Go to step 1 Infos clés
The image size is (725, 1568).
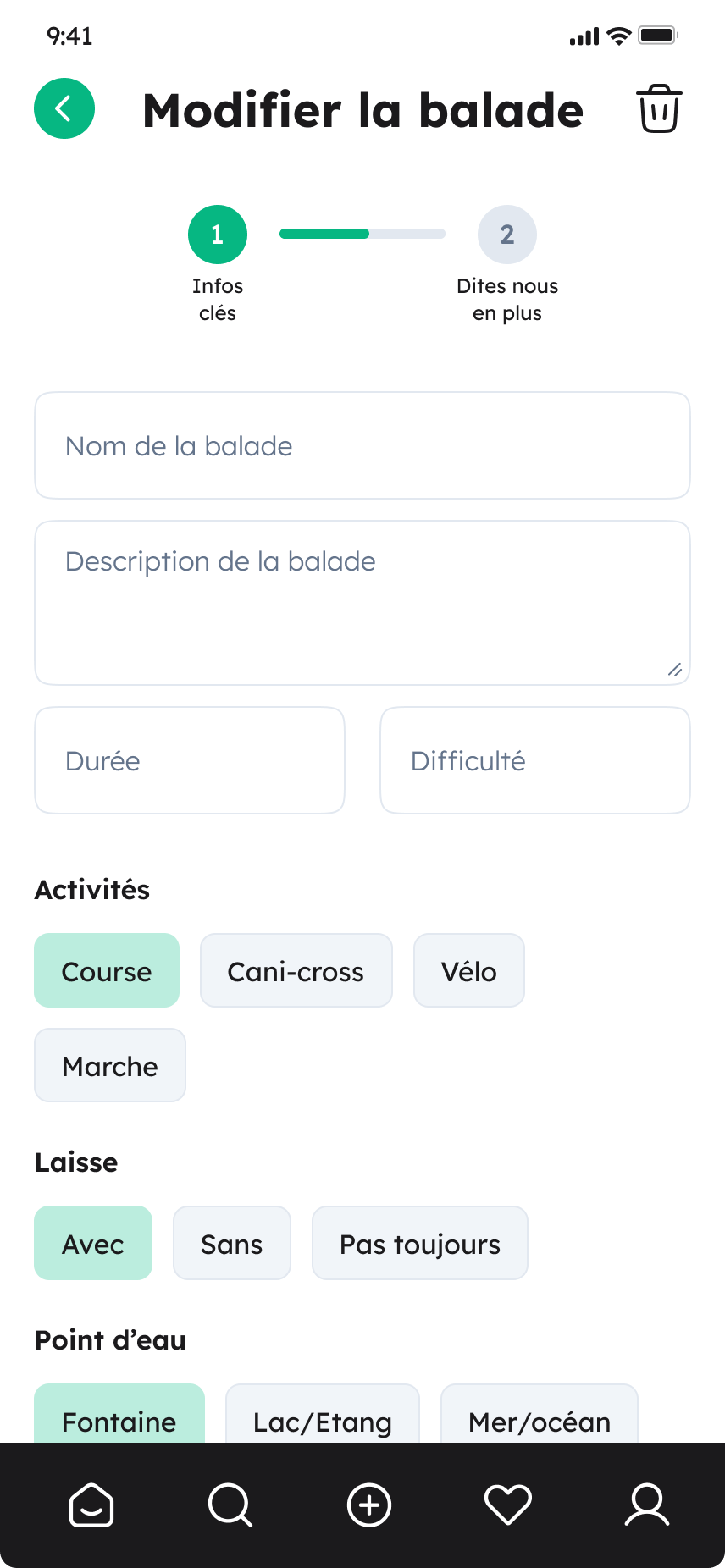pos(218,235)
